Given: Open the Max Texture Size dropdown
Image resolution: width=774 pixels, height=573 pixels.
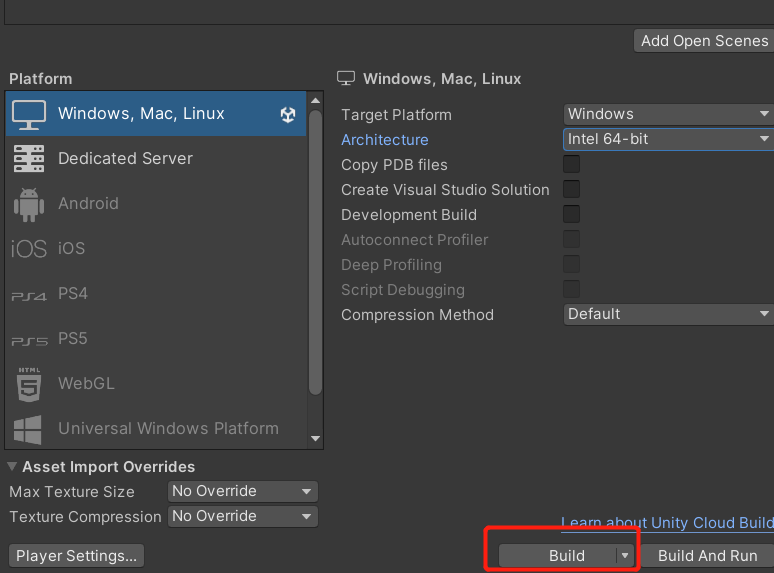Looking at the screenshot, I should (243, 492).
